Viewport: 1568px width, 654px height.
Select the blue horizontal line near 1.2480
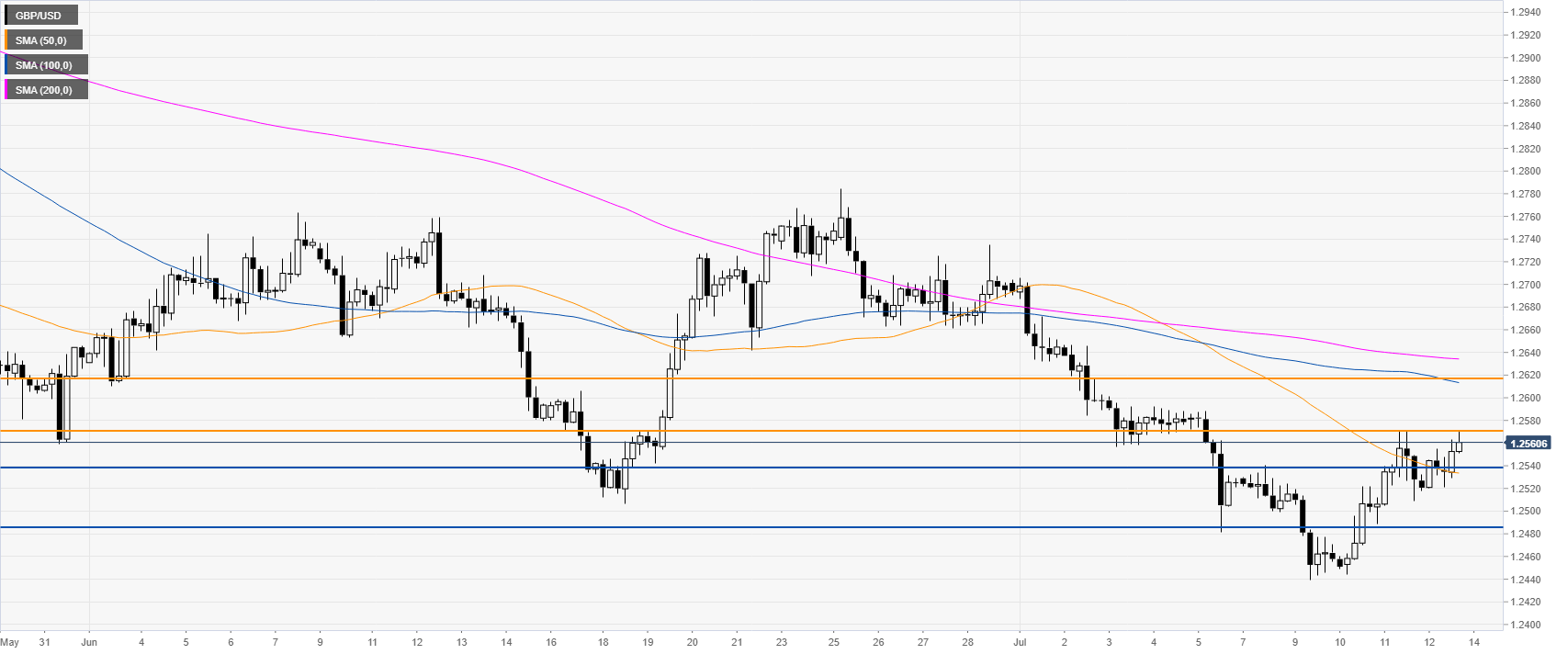coord(735,527)
